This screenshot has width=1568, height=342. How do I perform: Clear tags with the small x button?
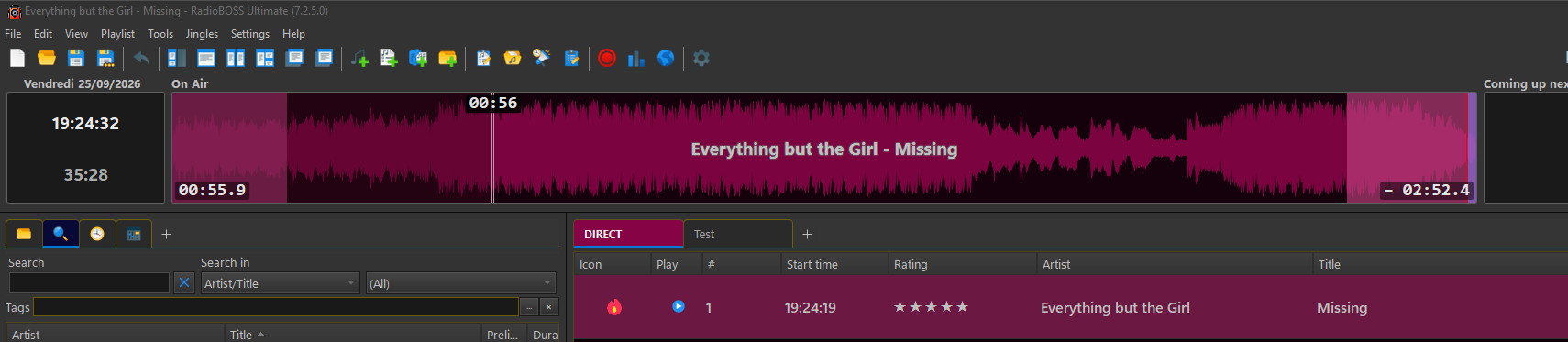tap(549, 307)
